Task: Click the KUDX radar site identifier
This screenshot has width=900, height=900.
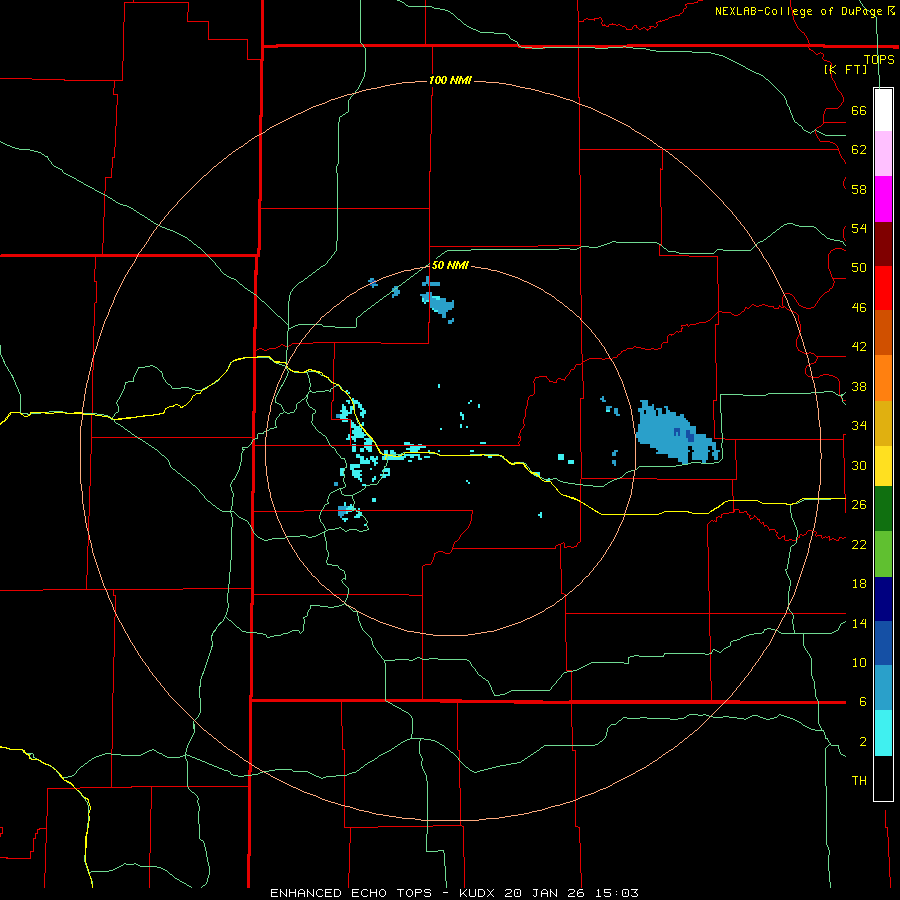Action: 479,893
